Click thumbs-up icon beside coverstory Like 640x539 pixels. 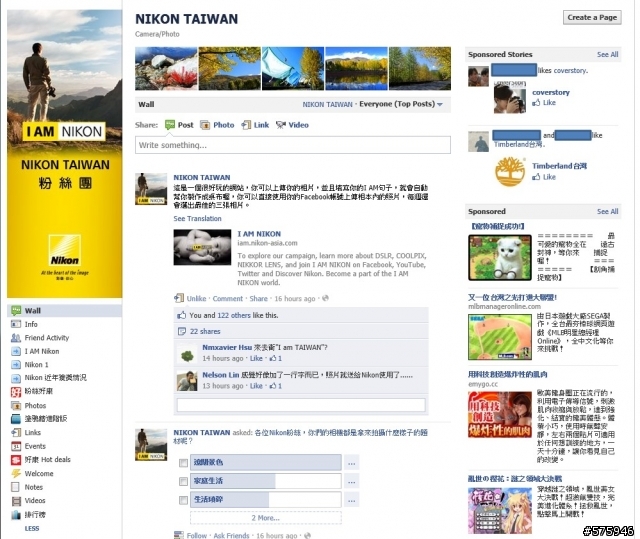(x=536, y=103)
